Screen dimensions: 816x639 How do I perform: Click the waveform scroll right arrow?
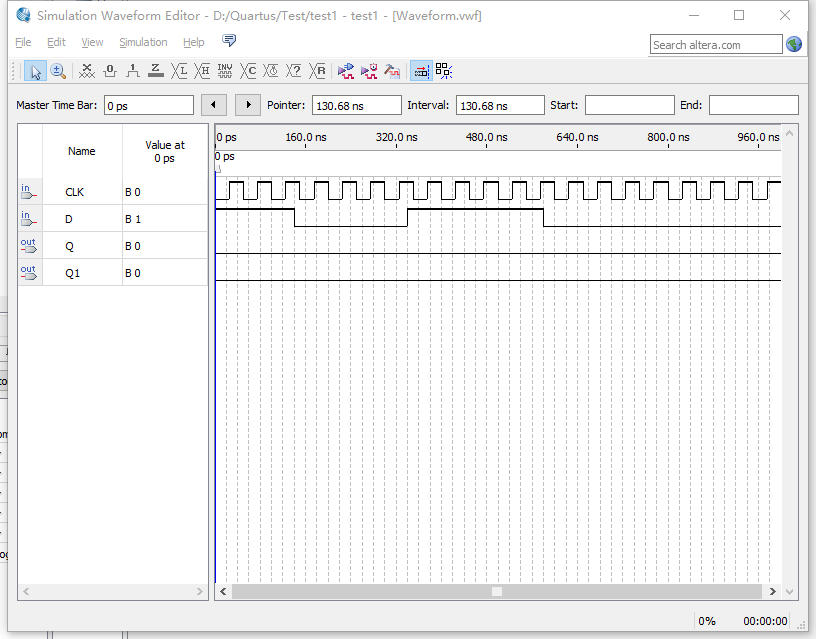point(772,592)
